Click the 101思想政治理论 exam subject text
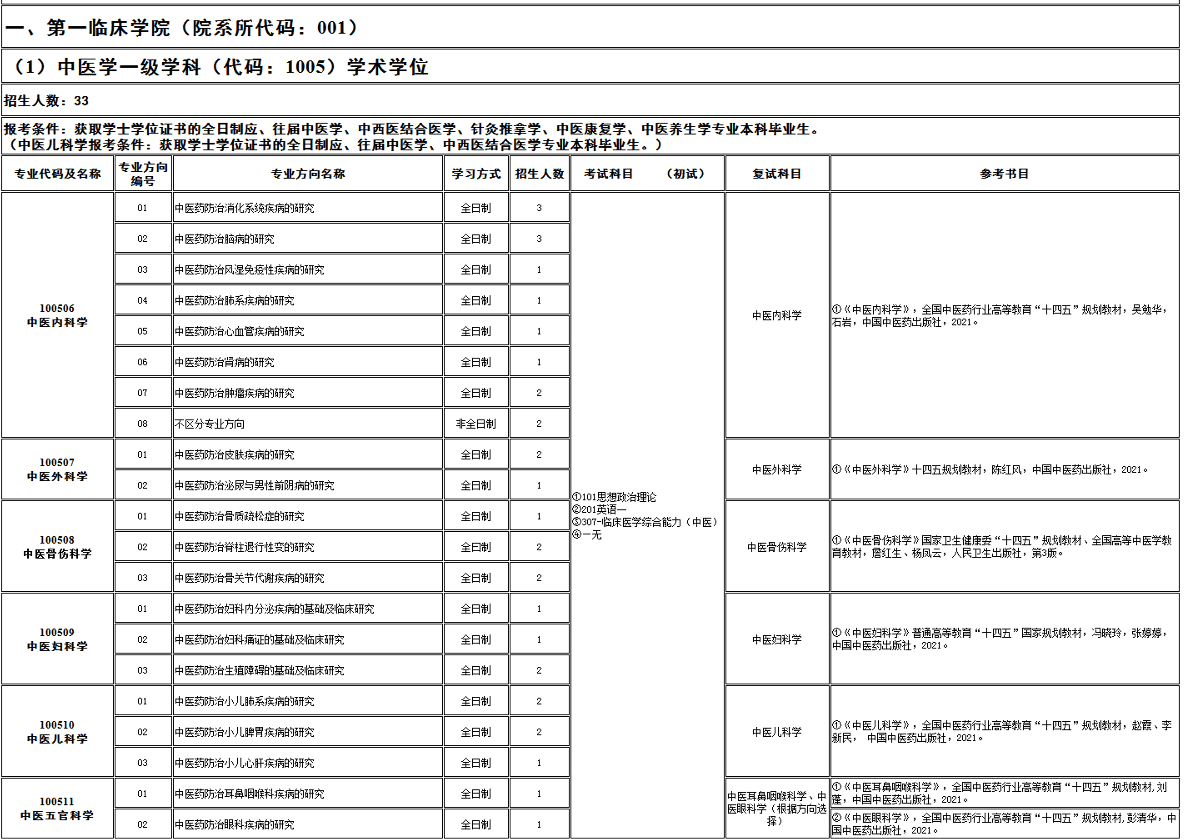Viewport: 1185px width, 839px height. click(x=614, y=497)
